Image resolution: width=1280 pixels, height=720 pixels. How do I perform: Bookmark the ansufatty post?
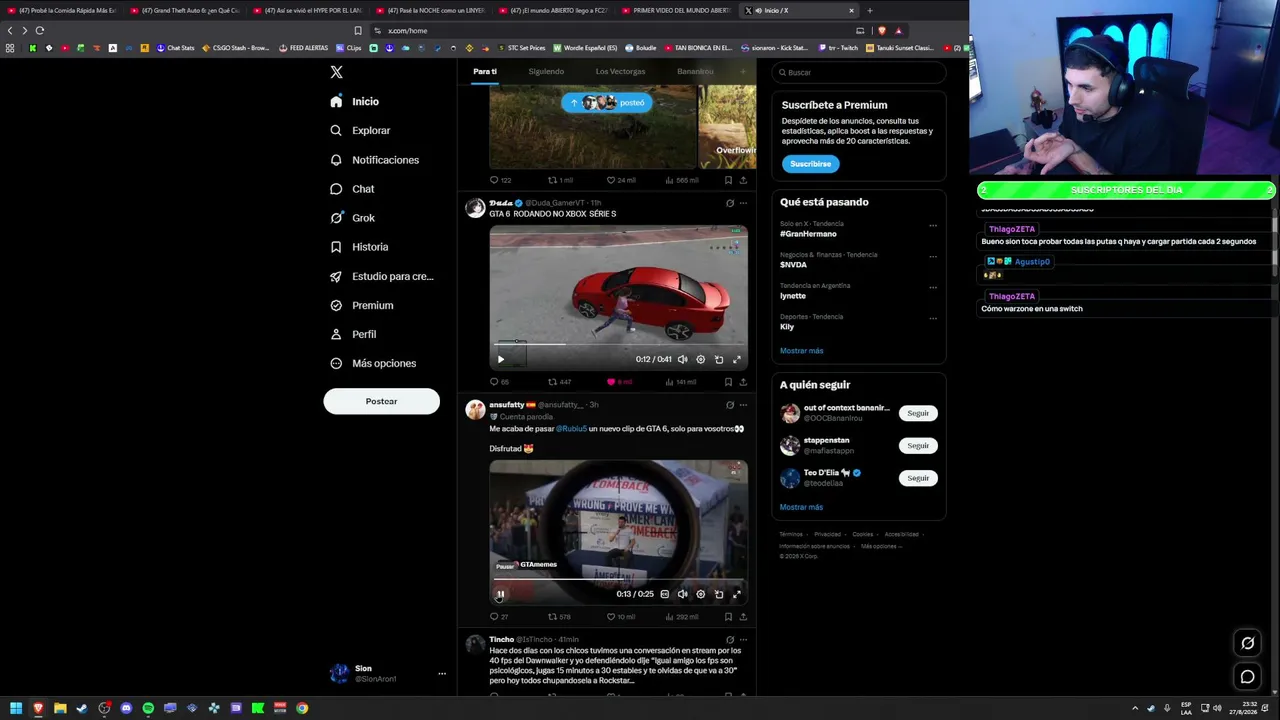(x=728, y=617)
